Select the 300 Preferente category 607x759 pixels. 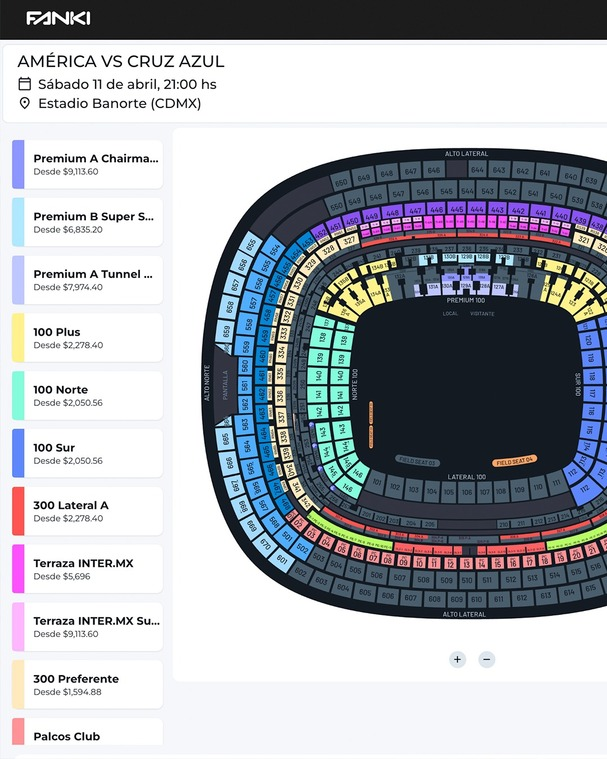pyautogui.click(x=95, y=684)
